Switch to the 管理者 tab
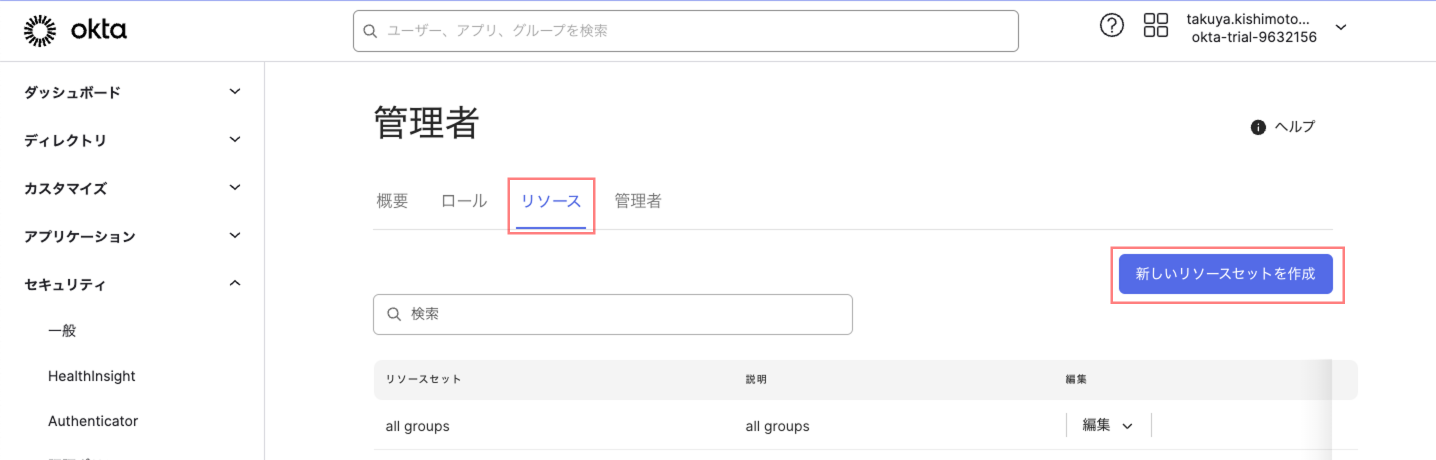This screenshot has height=460, width=1436. [638, 201]
